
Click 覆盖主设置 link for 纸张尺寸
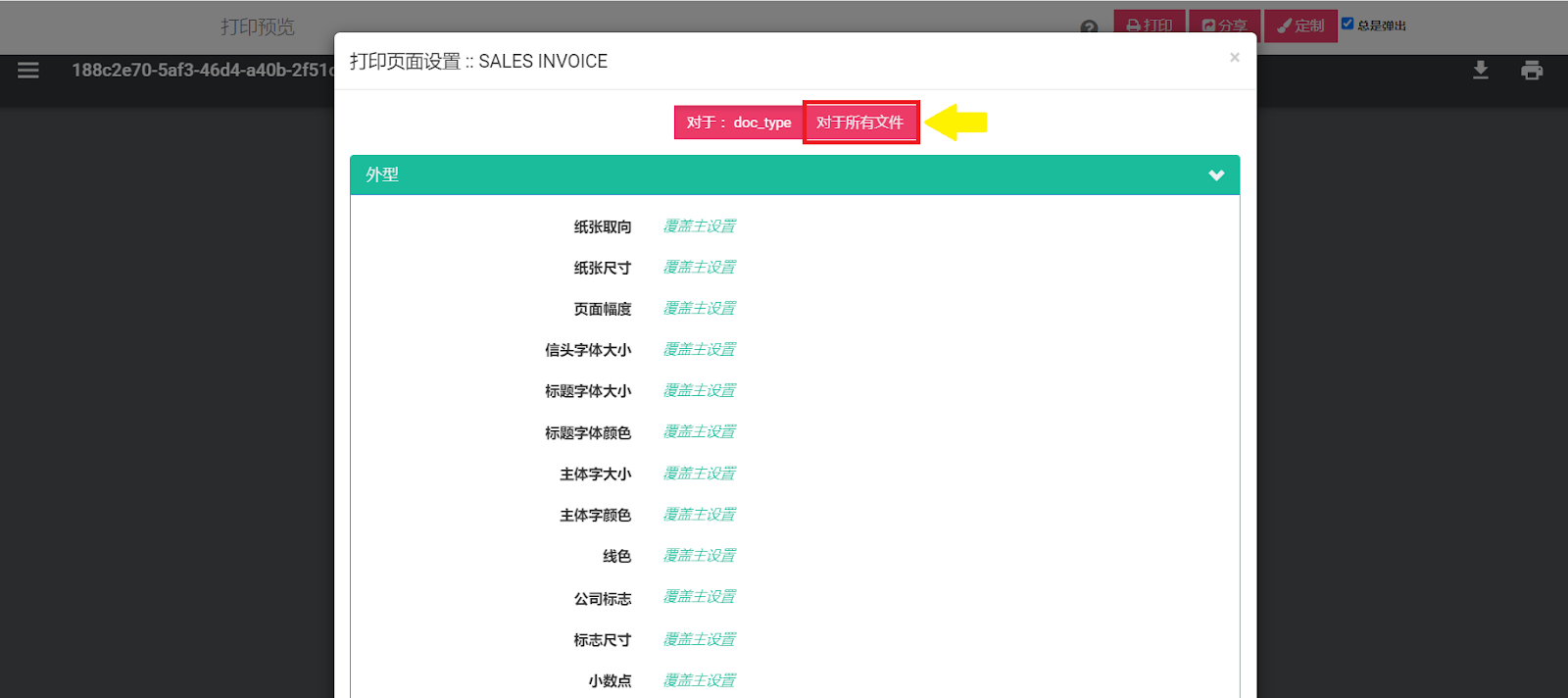click(x=699, y=268)
